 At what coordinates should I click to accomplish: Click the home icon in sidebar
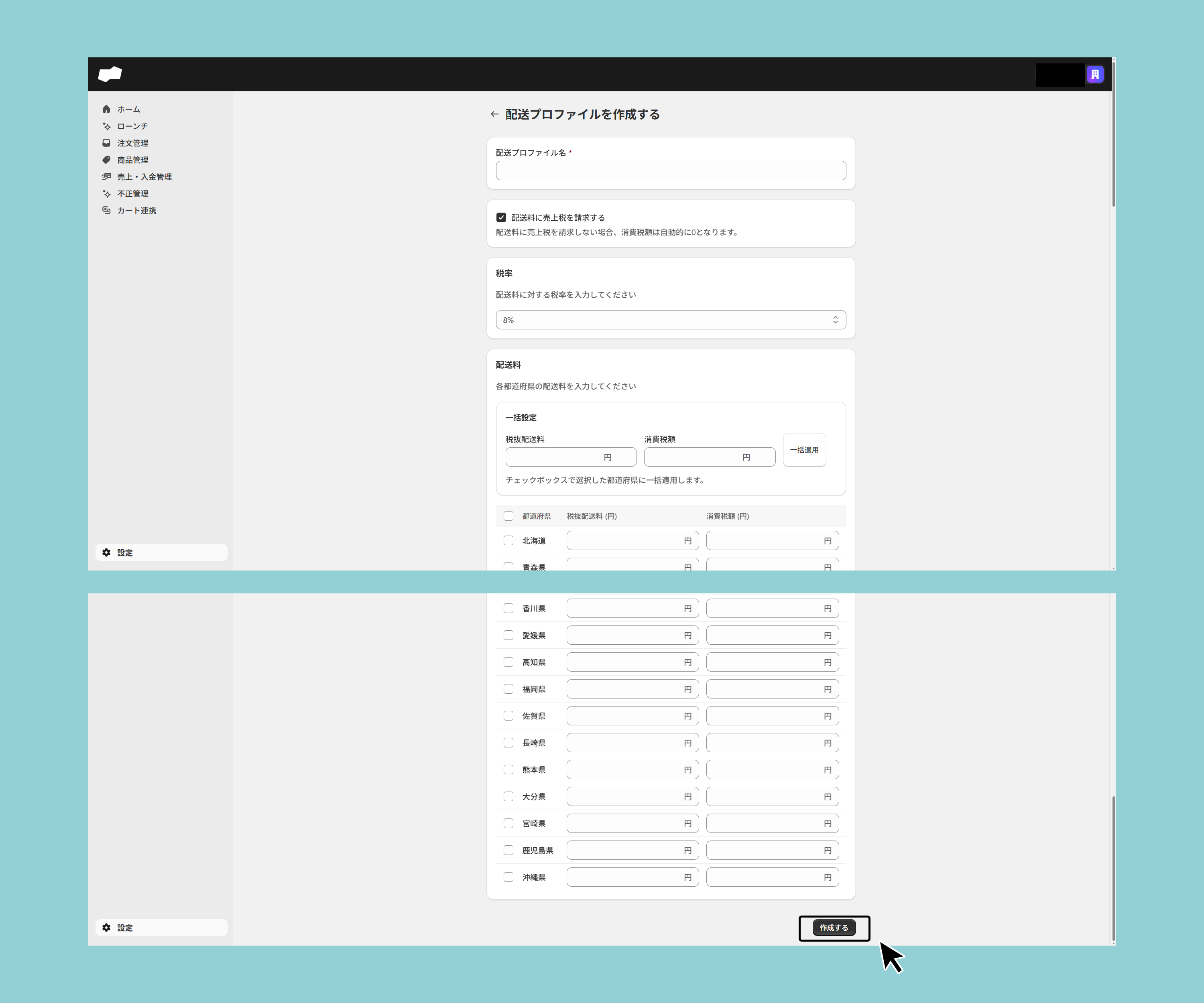(106, 109)
